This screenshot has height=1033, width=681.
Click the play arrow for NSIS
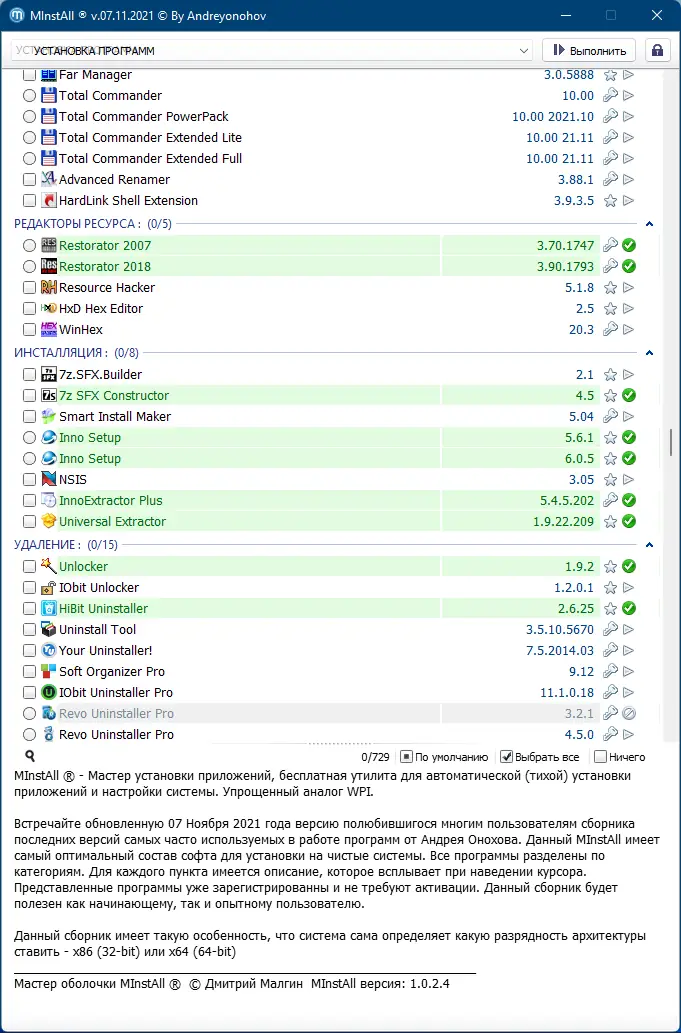629,480
